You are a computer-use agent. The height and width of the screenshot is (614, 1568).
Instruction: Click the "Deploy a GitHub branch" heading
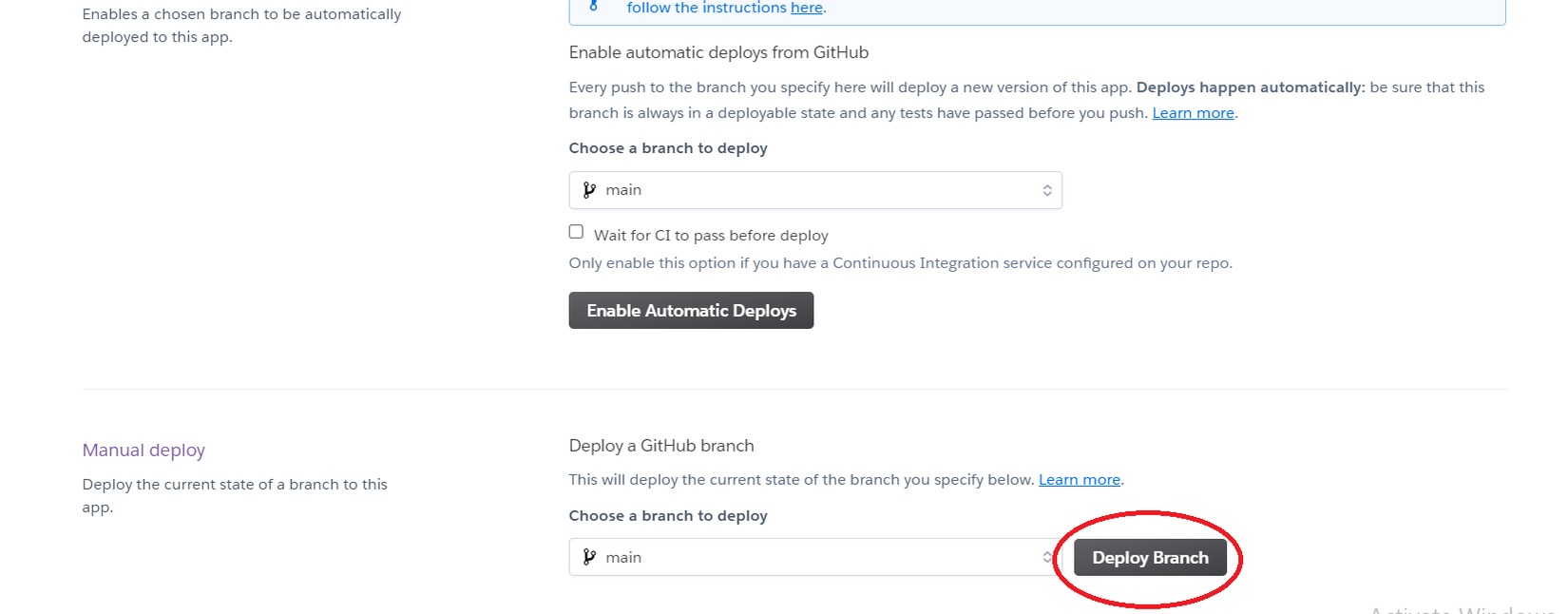pos(661,446)
